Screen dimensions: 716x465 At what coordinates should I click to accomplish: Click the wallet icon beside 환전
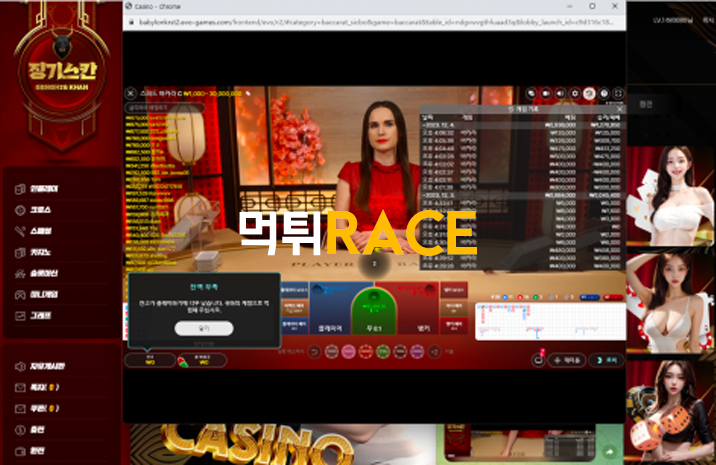[20, 451]
